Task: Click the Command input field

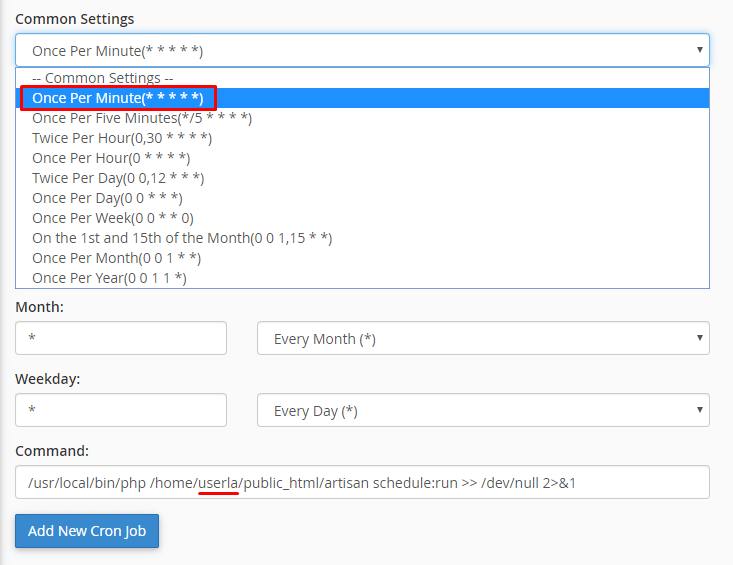Action: click(362, 482)
